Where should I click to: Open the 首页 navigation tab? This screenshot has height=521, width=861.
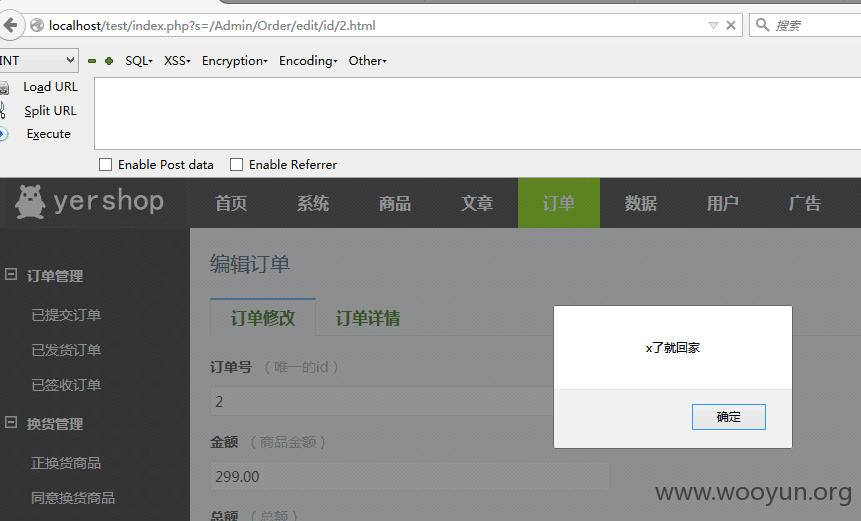(231, 203)
